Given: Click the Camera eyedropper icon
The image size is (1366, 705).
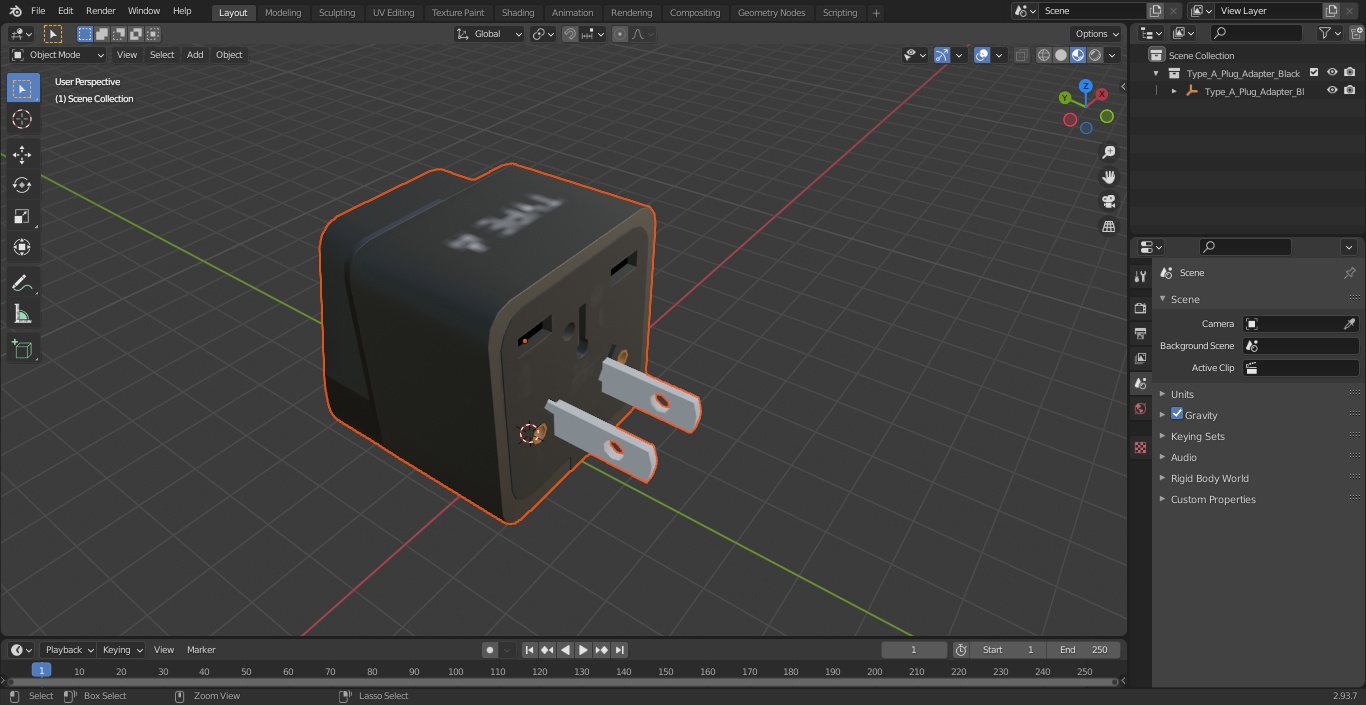Looking at the screenshot, I should tap(1349, 324).
